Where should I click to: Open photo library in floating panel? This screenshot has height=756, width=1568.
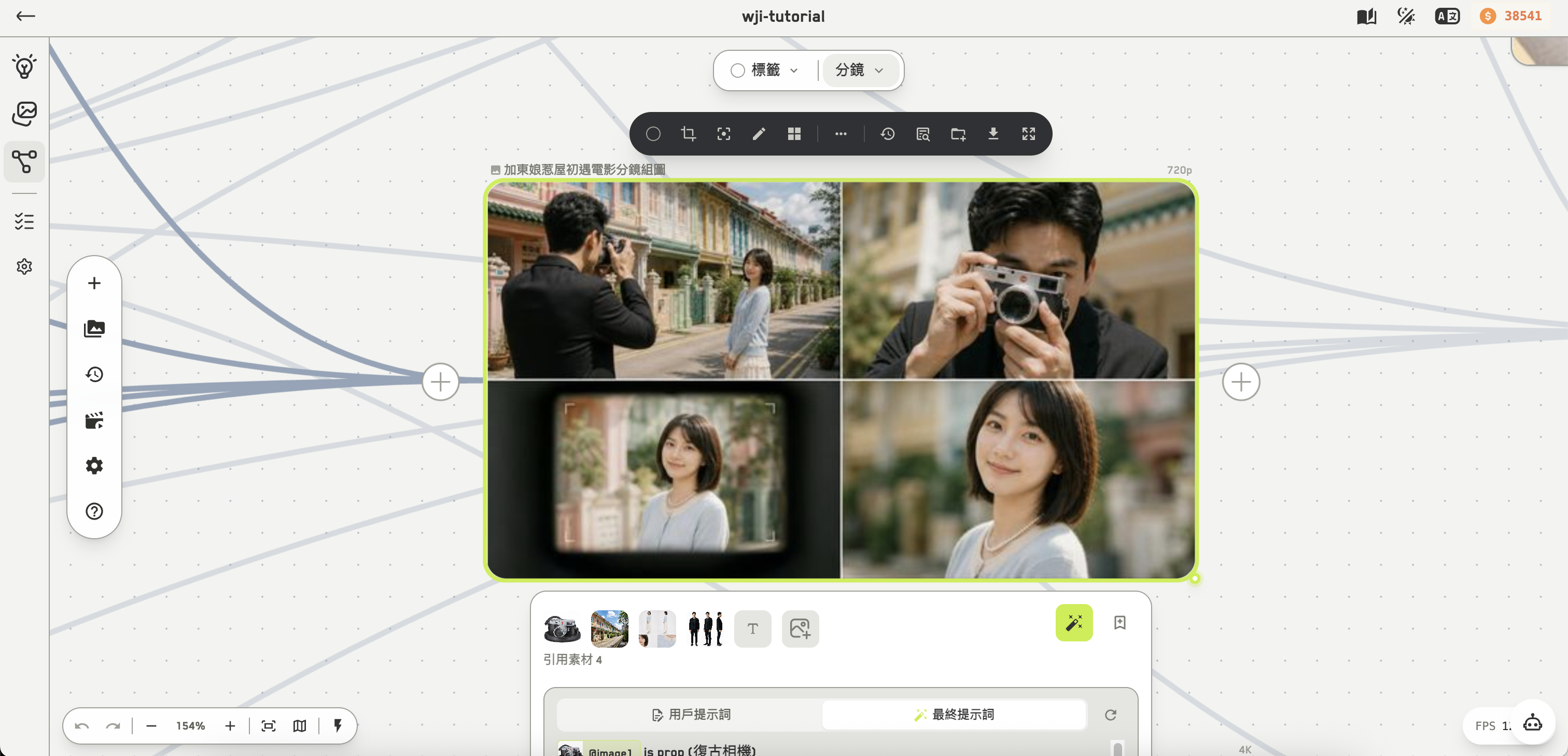94,329
